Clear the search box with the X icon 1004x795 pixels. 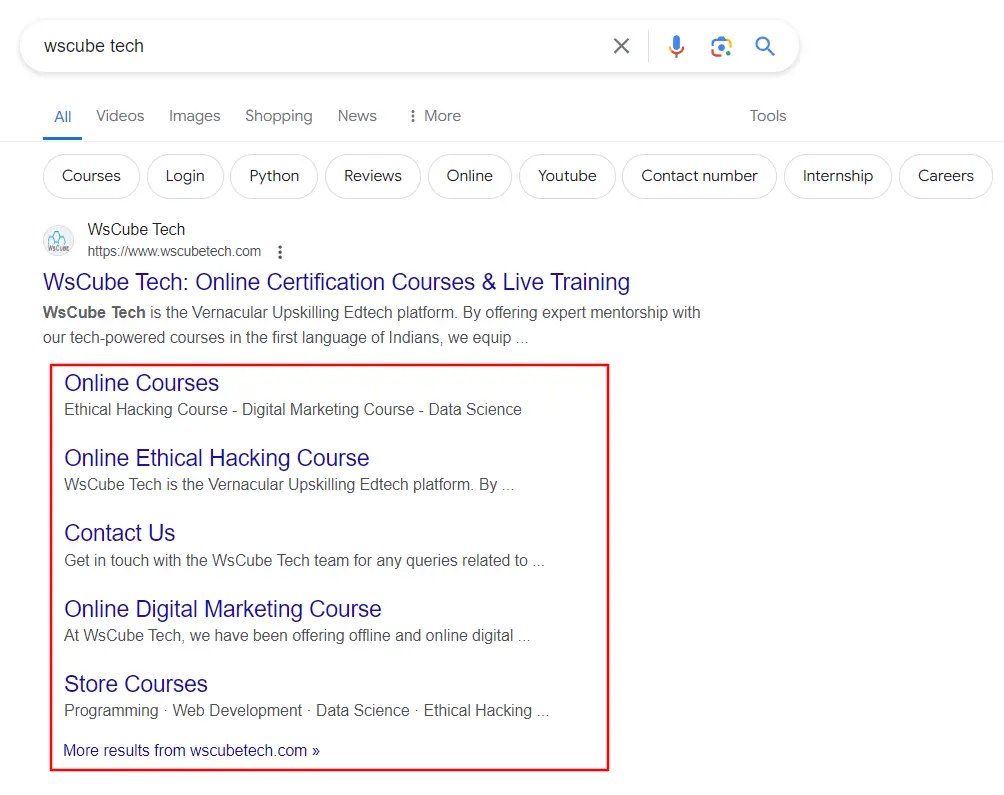click(621, 46)
